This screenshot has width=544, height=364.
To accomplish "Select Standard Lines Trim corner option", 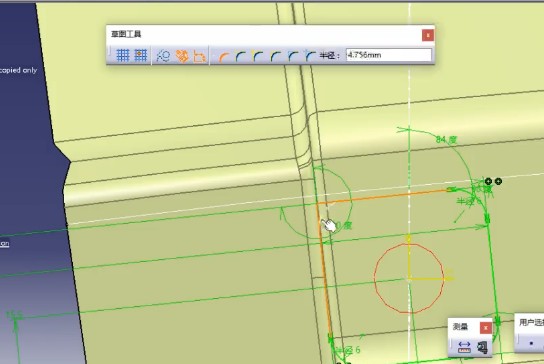I will 275,56.
